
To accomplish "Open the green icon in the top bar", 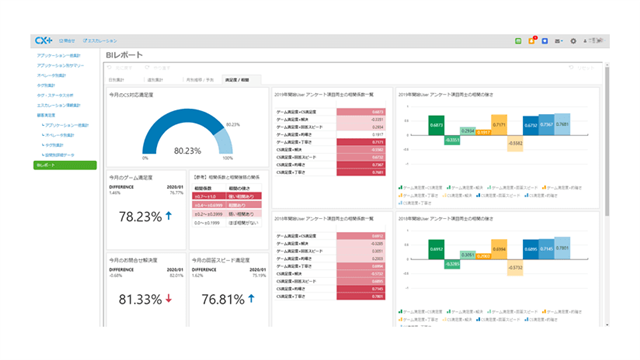I will point(518,41).
